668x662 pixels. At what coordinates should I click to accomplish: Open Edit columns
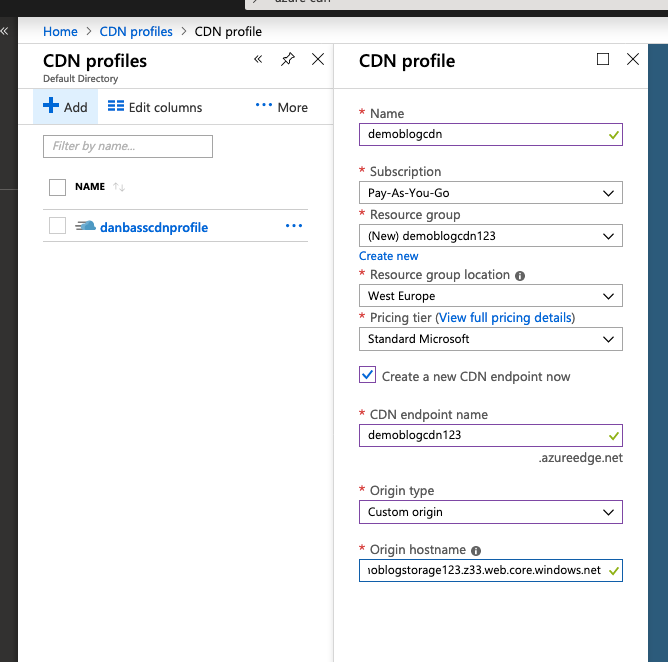(155, 107)
